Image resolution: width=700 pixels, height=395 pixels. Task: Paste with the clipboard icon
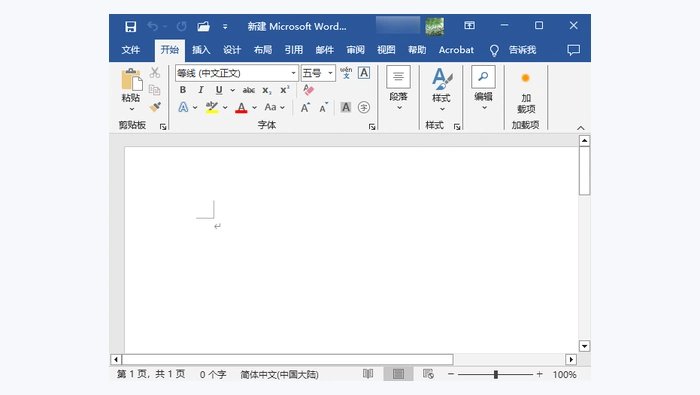click(x=132, y=80)
